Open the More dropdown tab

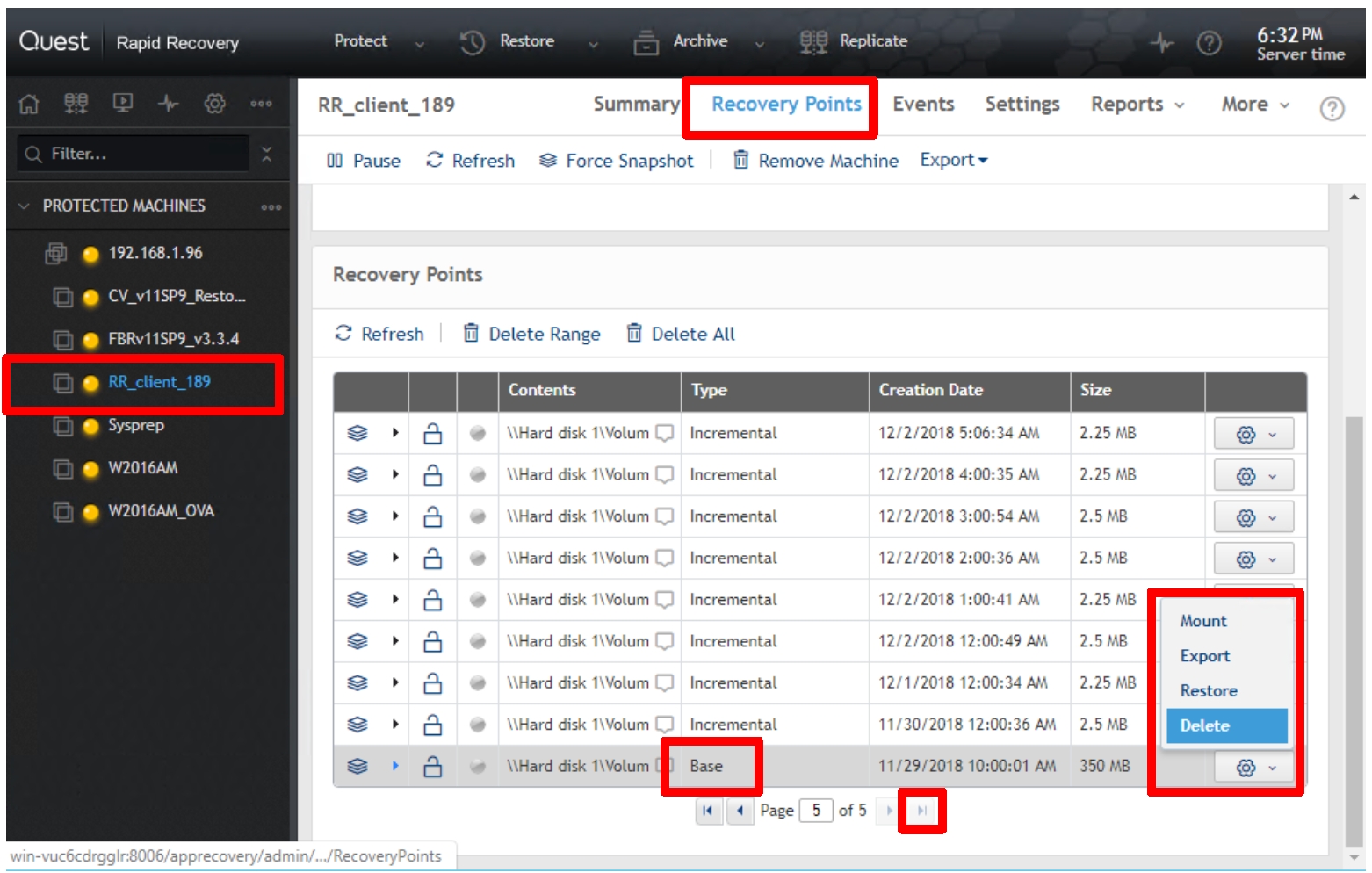click(x=1255, y=105)
